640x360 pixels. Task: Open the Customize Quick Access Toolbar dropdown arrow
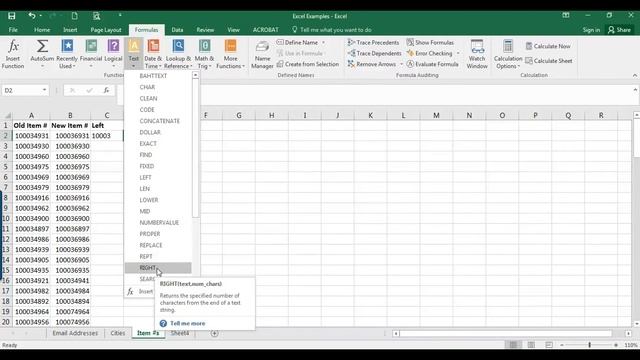pyautogui.click(x=120, y=16)
